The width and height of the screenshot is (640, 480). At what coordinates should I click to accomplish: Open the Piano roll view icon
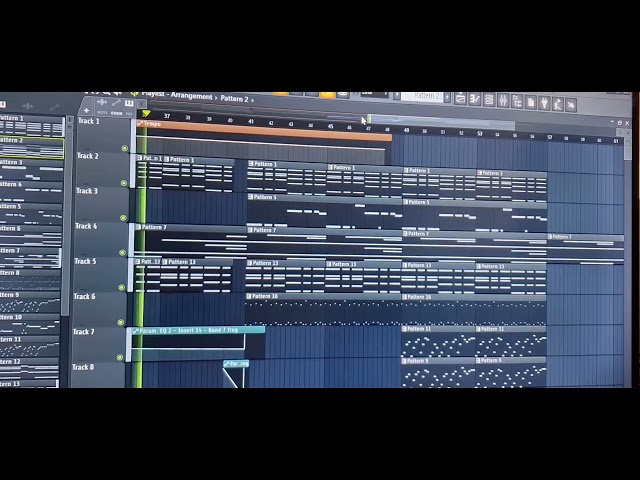(x=475, y=99)
